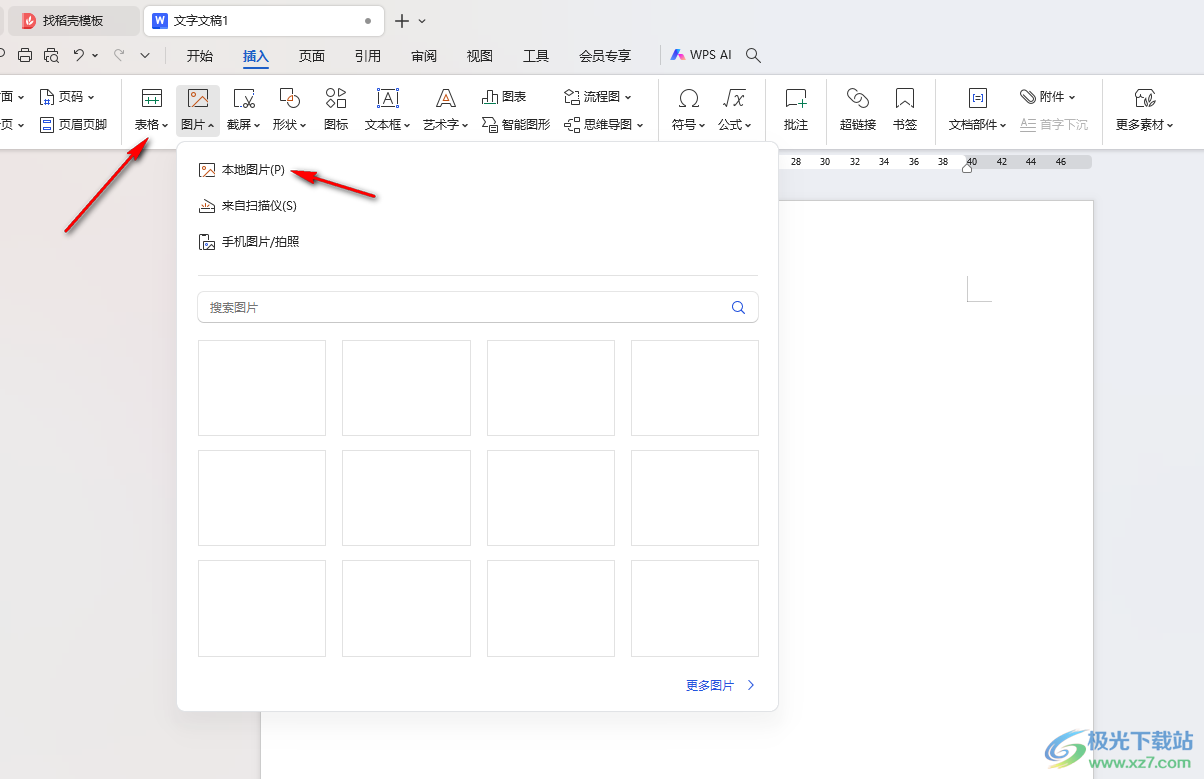Insert 智能图形 smart graphic
This screenshot has width=1204, height=779.
516,125
